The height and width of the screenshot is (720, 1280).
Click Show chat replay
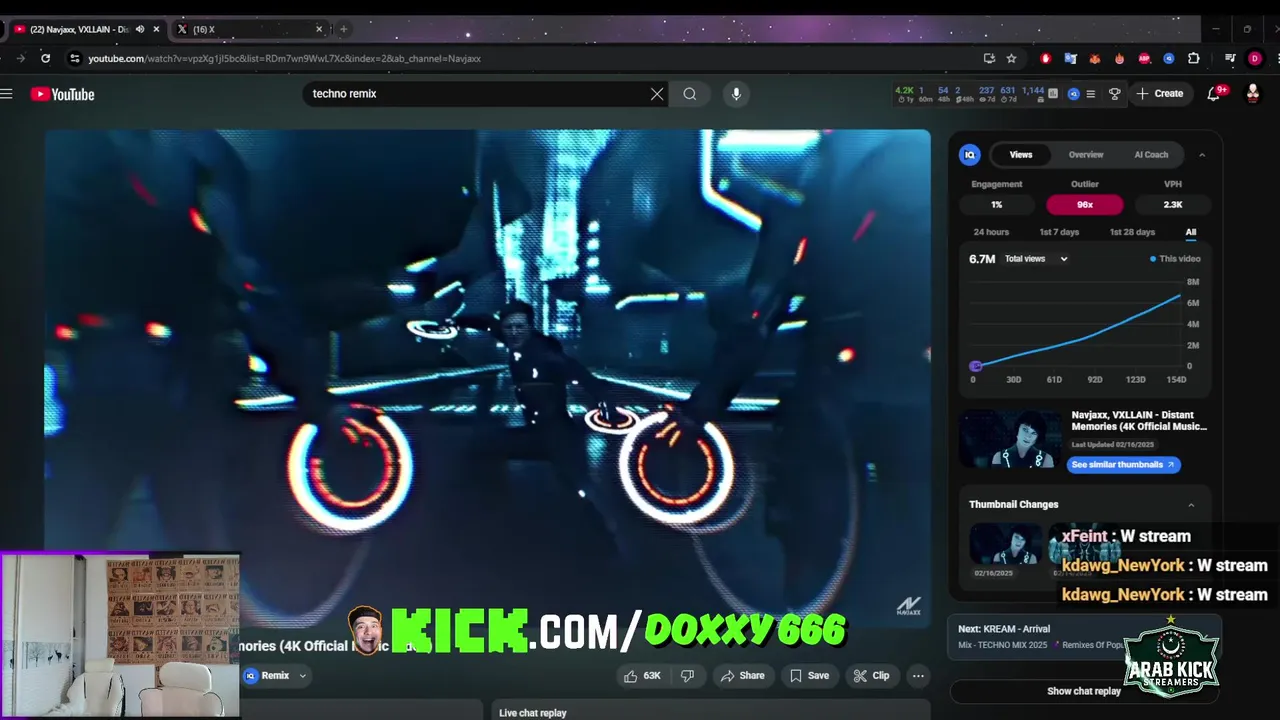click(x=1083, y=691)
